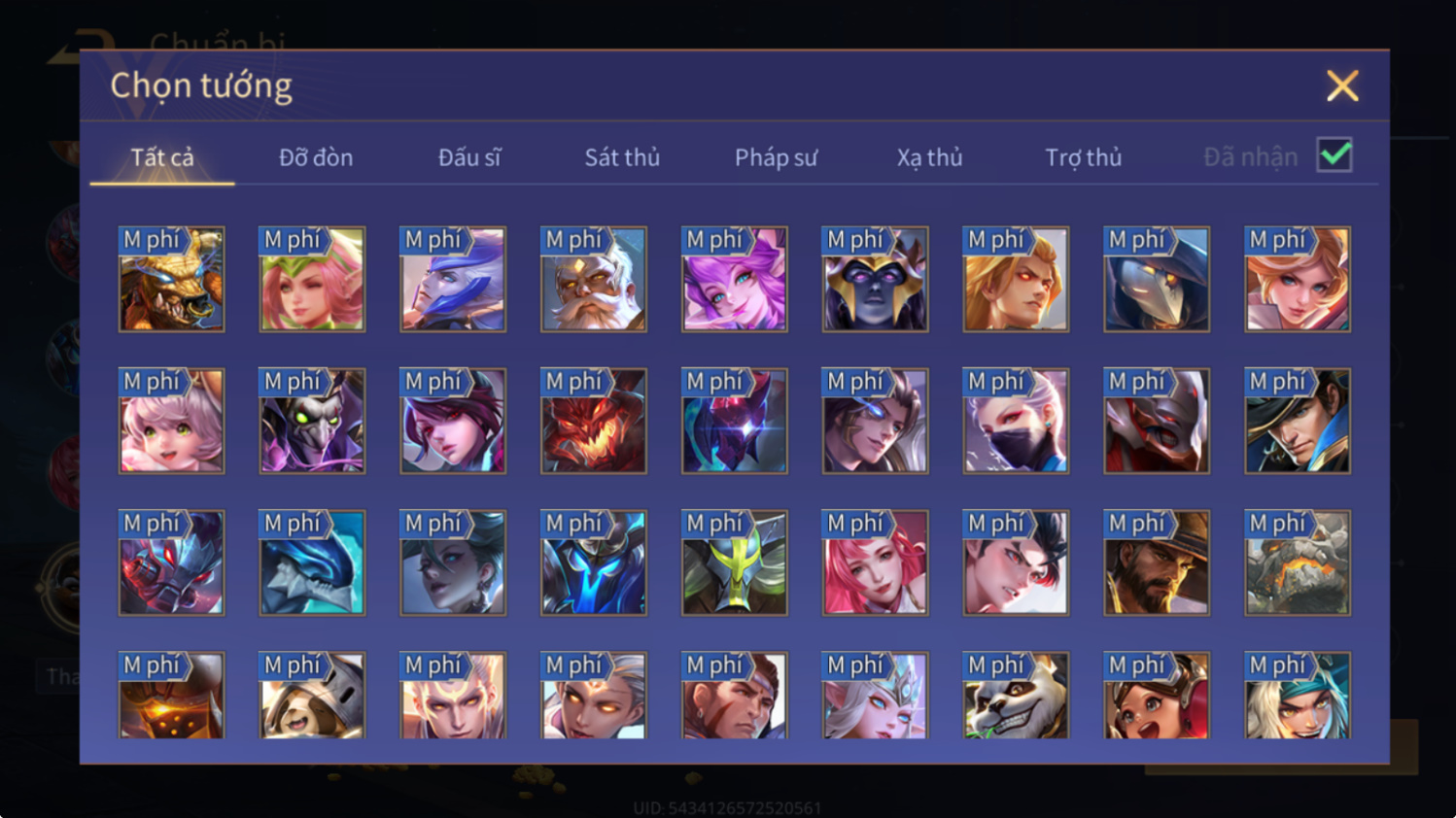1456x818 pixels.
Task: Toggle the Đã nhận checkbox
Action: [x=1335, y=155]
